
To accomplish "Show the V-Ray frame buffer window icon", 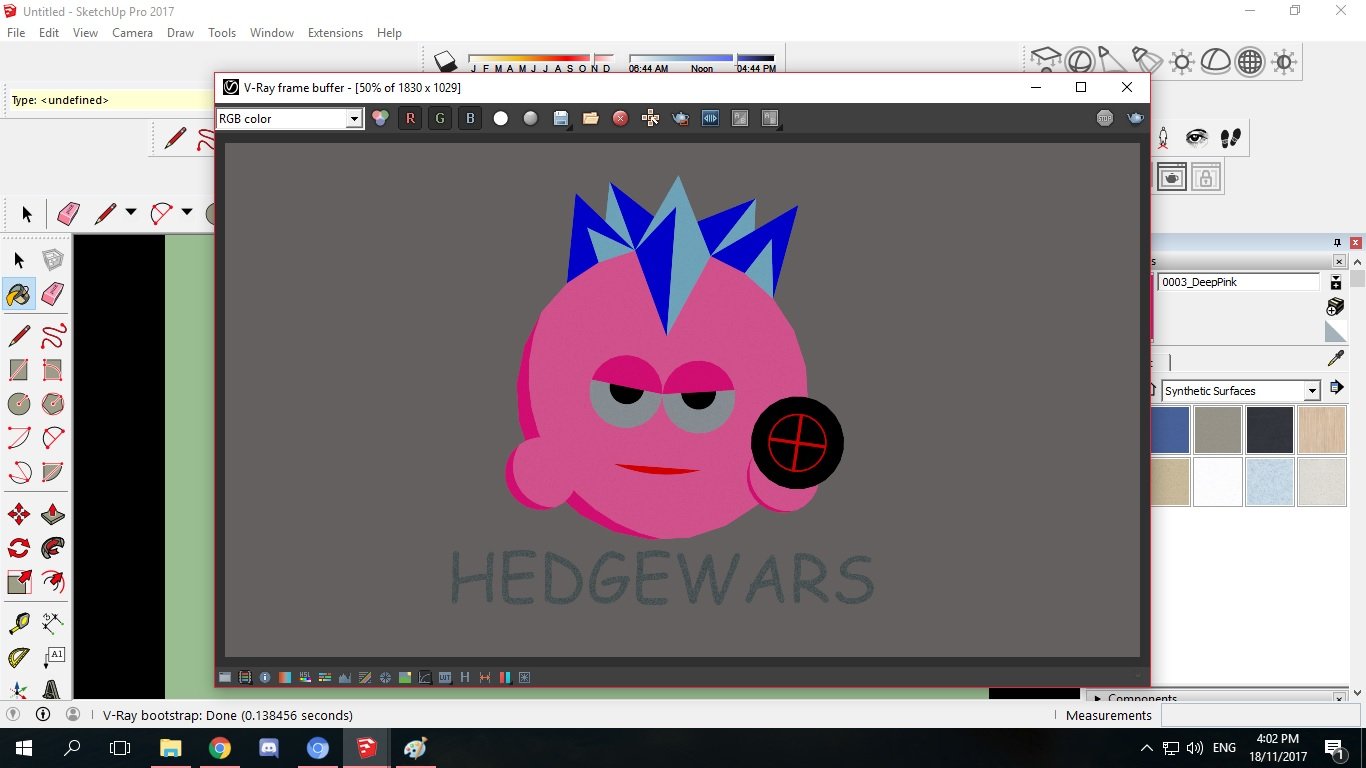I will point(1172,178).
